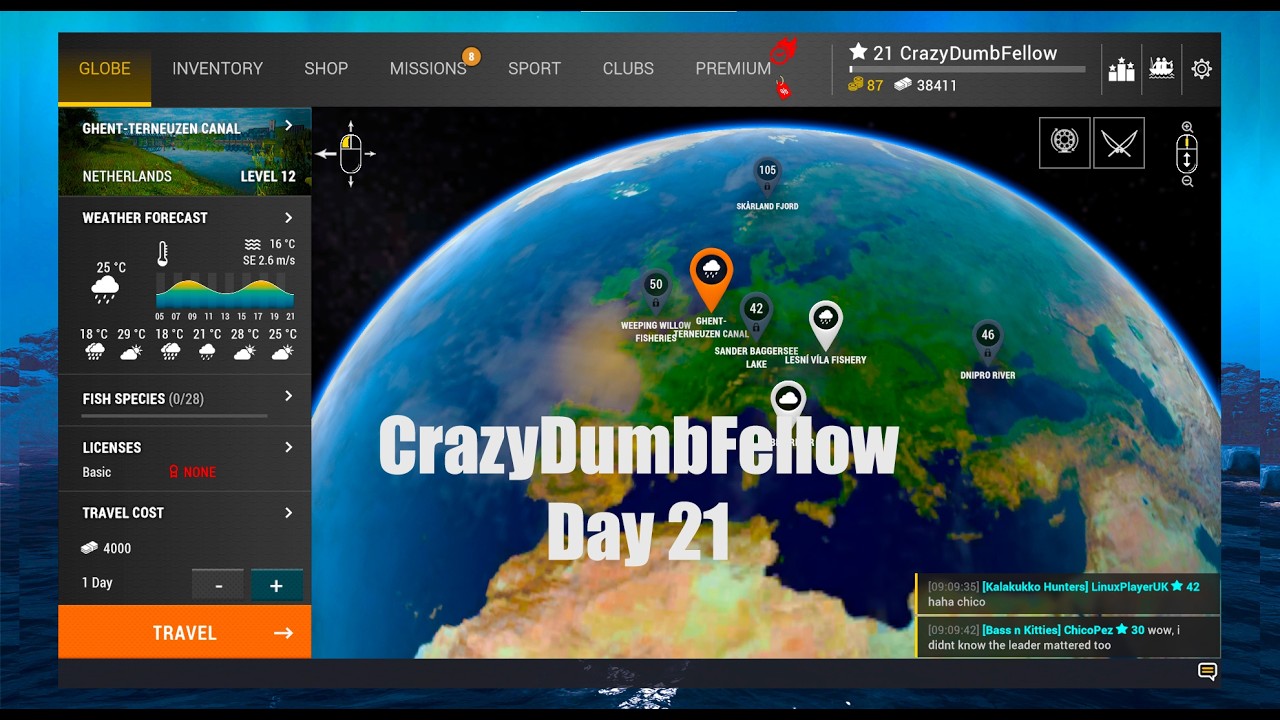
Task: Click the red license lock icon
Action: click(173, 472)
